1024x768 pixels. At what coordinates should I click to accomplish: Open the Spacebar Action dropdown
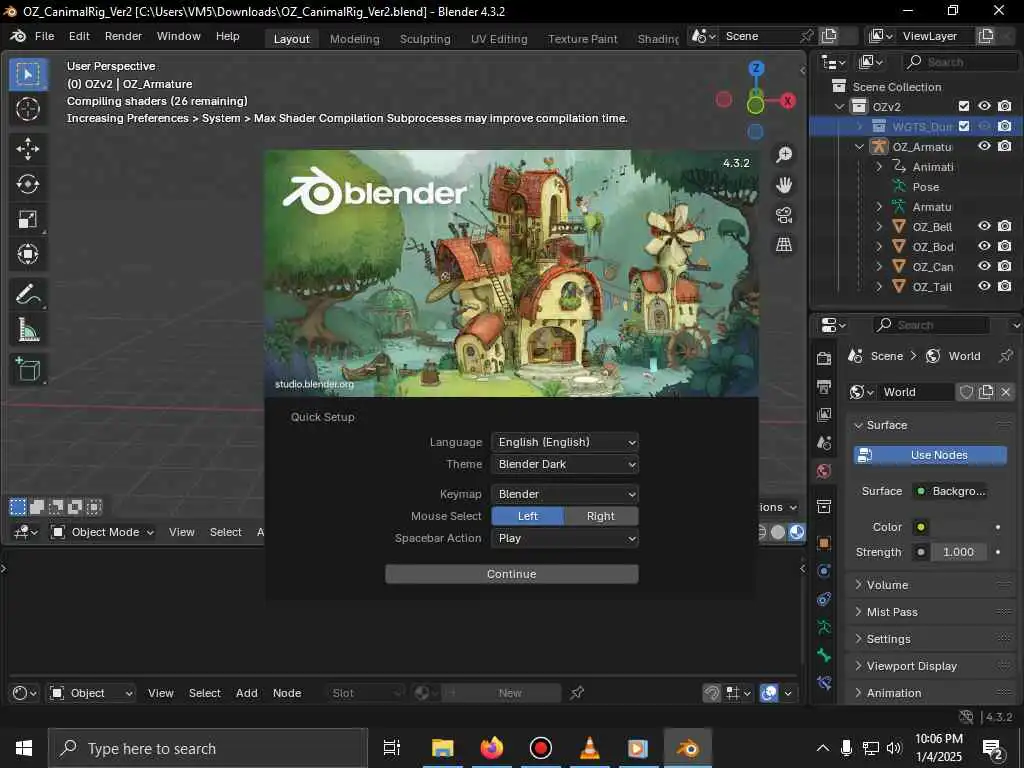click(565, 538)
